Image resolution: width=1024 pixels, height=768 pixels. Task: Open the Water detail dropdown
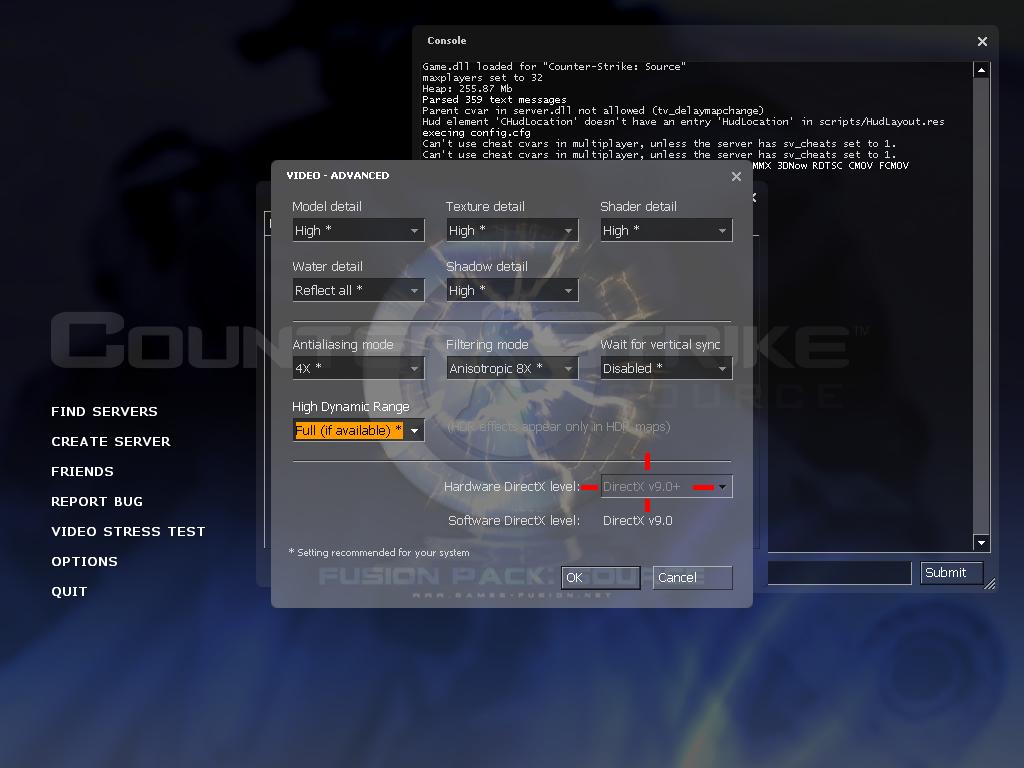[x=358, y=291]
